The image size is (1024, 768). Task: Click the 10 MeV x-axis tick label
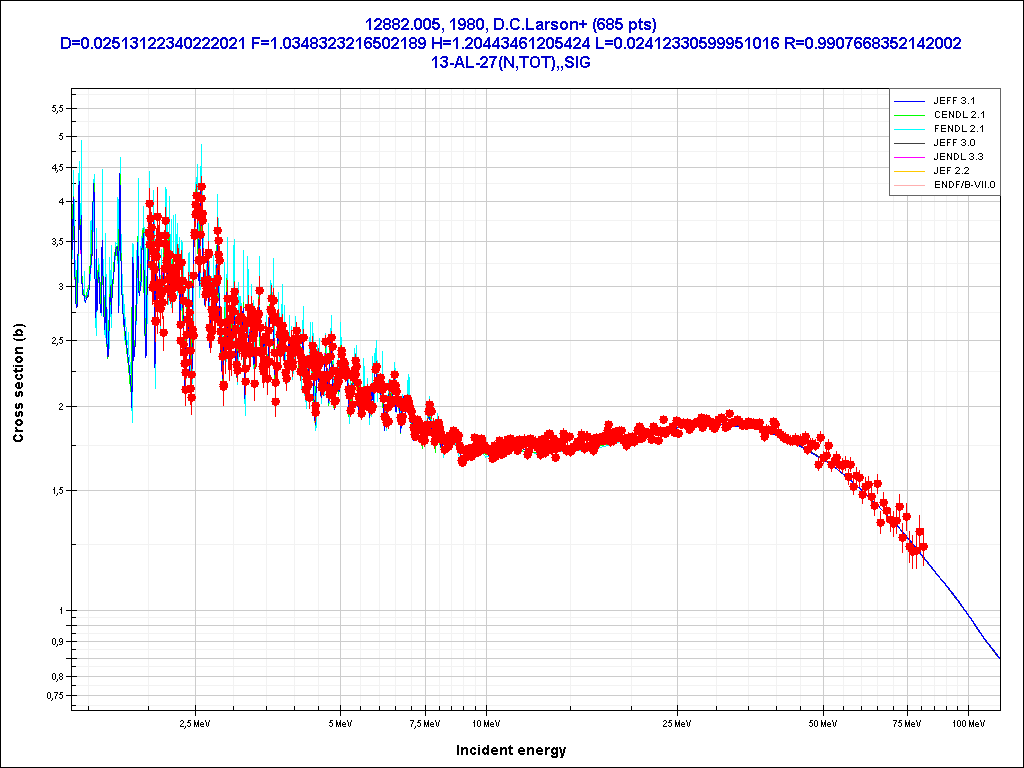[x=486, y=721]
